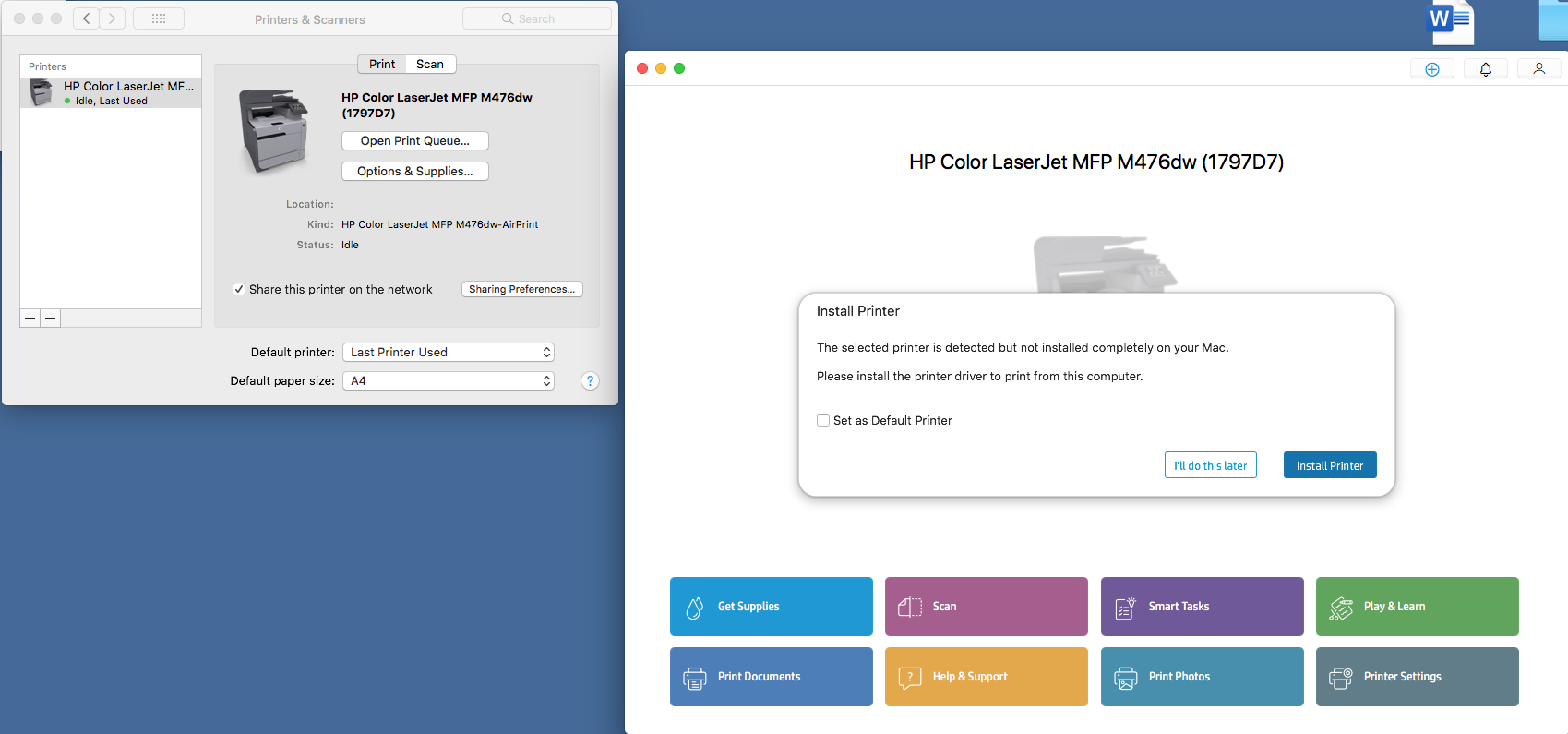Open the account profile icon in HP Smart
Viewport: 1568px width, 734px height.
pos(1539,69)
